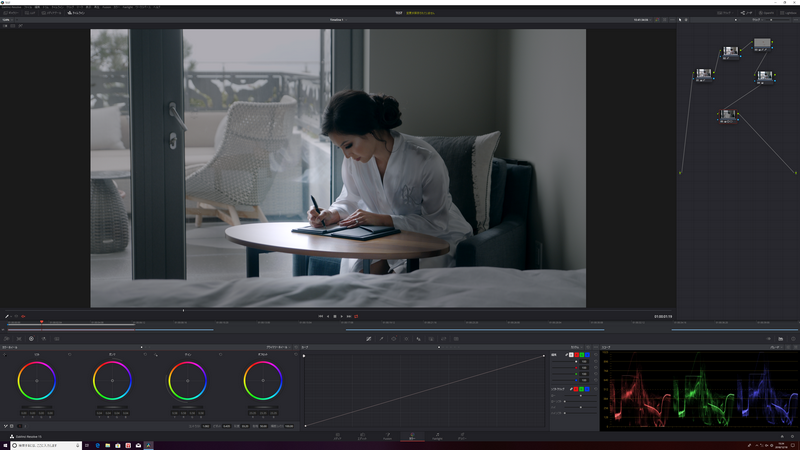This screenshot has height=450, width=800.
Task: Pick white point with Gain eyedropper
Action: tap(156, 354)
